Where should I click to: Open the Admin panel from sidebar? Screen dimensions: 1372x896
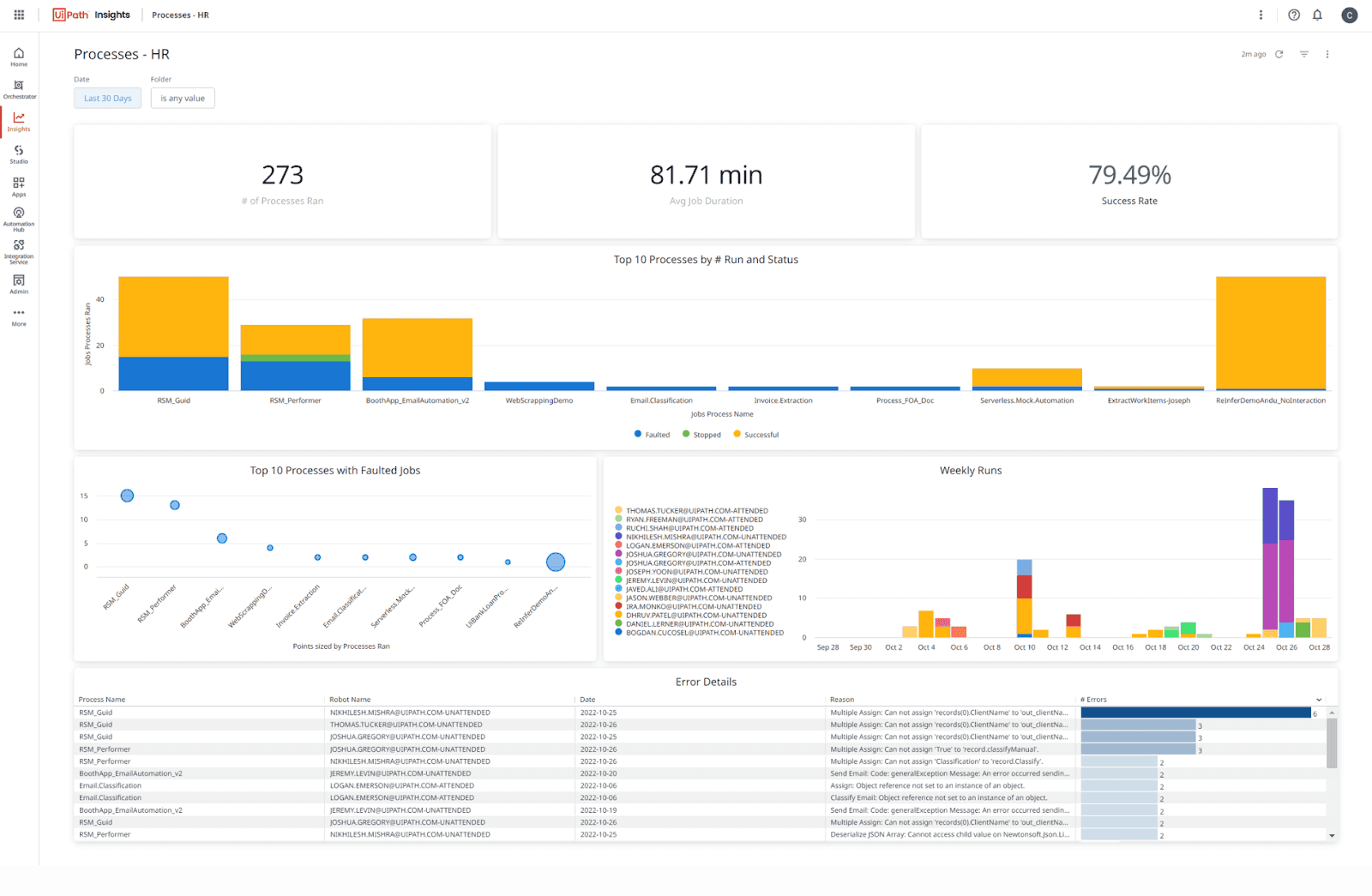pyautogui.click(x=18, y=283)
